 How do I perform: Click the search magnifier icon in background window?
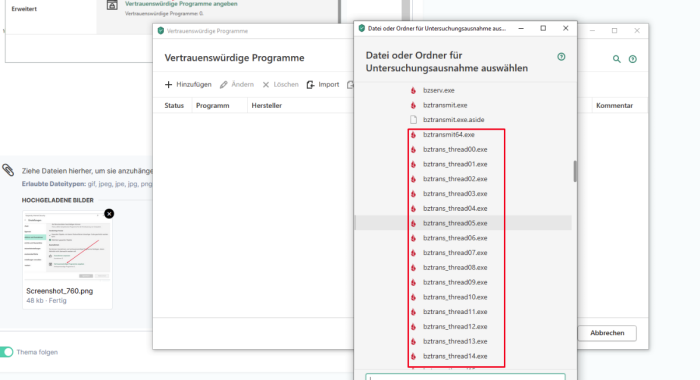tap(617, 59)
